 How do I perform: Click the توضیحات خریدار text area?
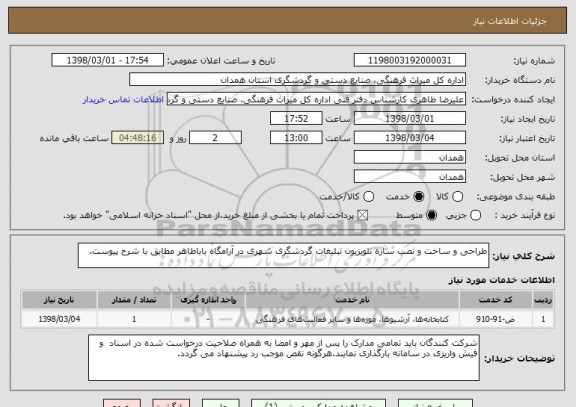[284, 357]
